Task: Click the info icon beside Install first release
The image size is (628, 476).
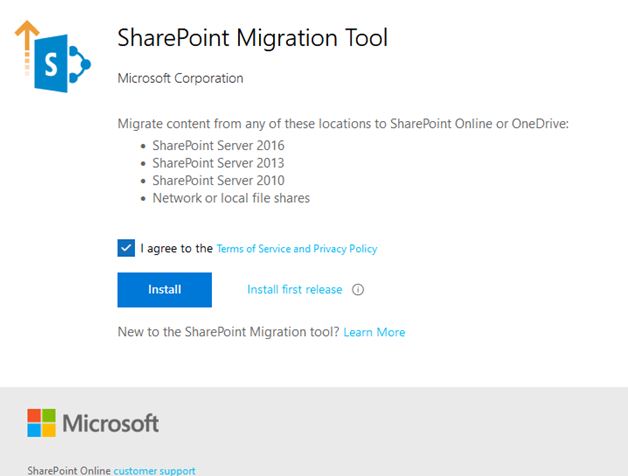Action: pyautogui.click(x=358, y=290)
